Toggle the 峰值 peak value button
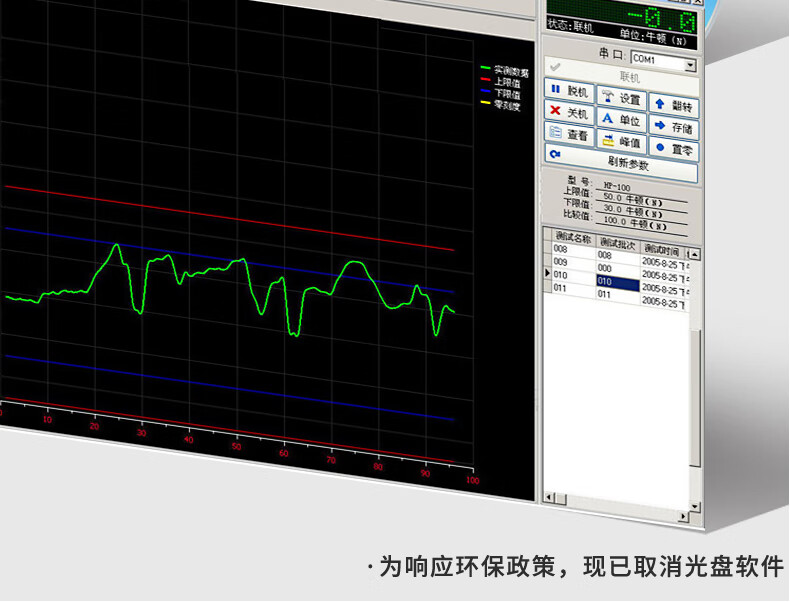This screenshot has height=602, width=790. pos(621,142)
